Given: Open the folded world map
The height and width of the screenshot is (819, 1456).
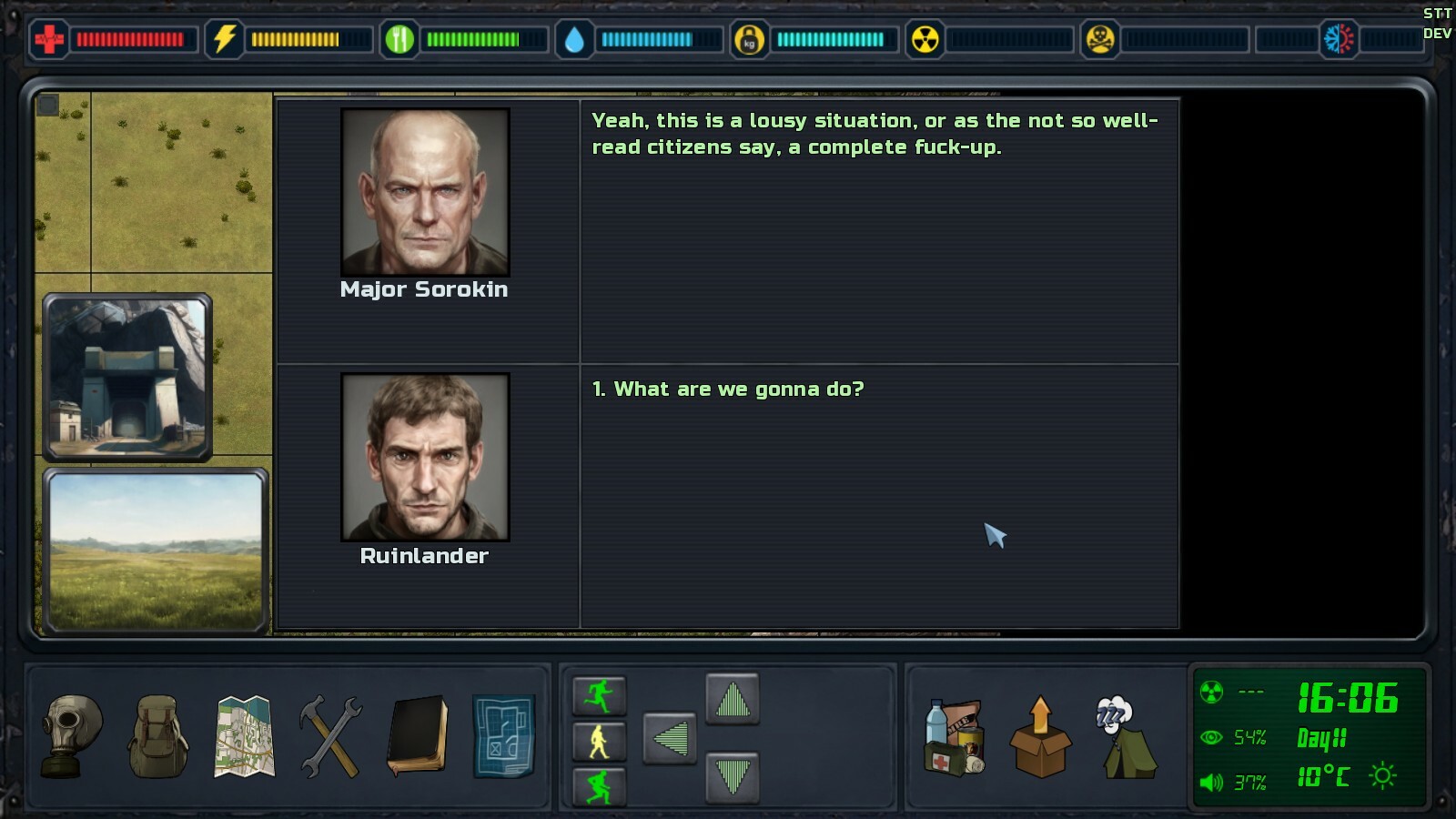Looking at the screenshot, I should (244, 736).
